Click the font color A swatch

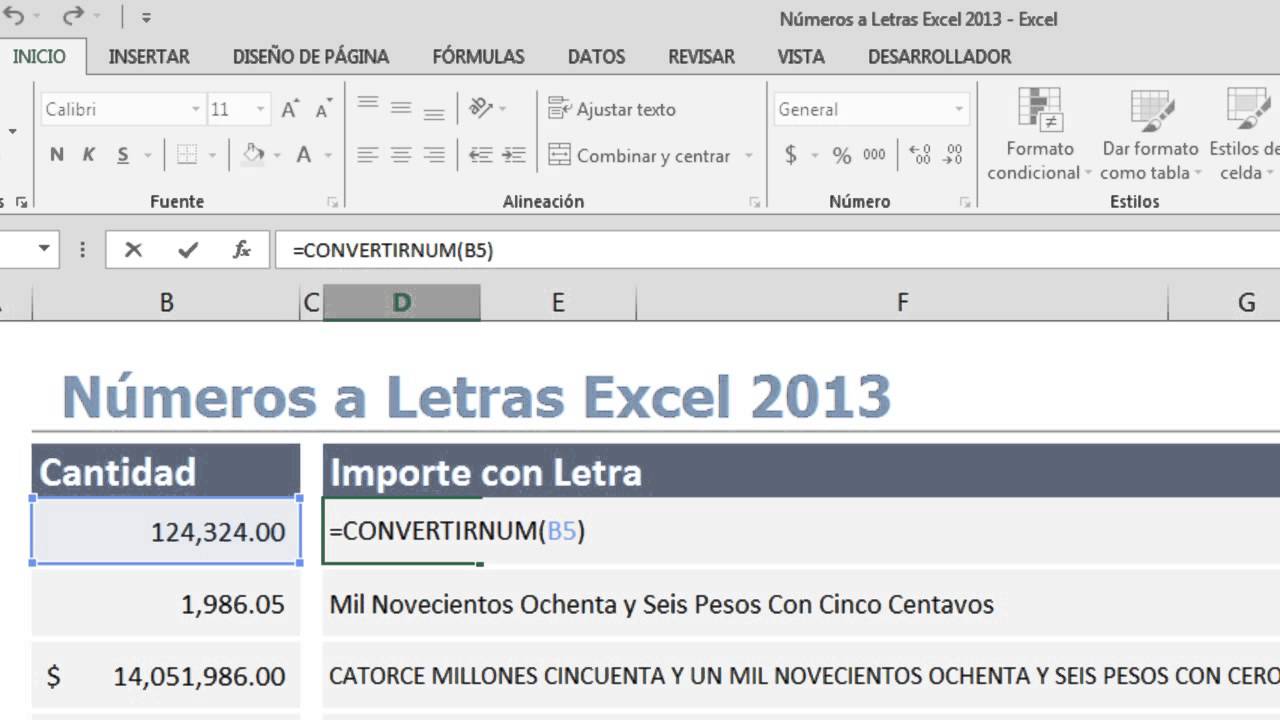click(304, 155)
